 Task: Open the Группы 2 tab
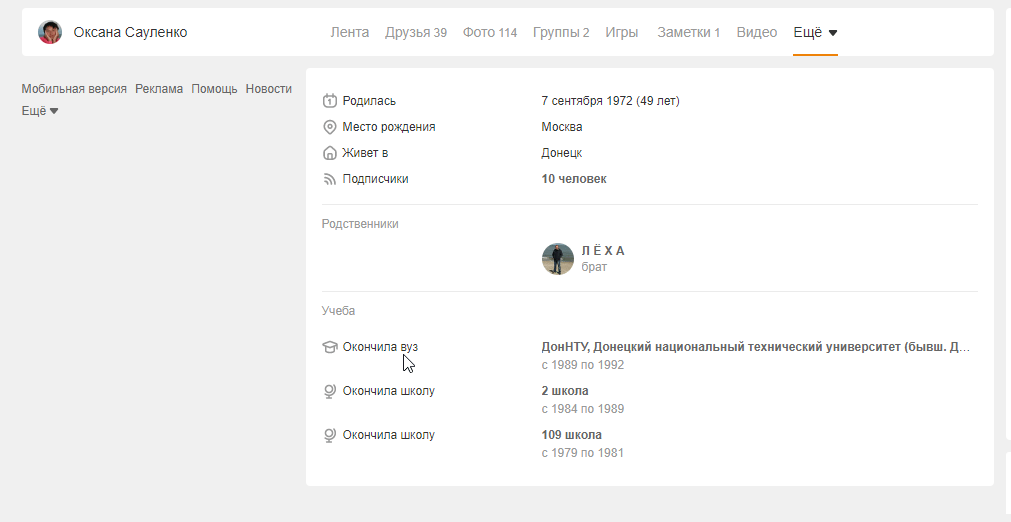pyautogui.click(x=561, y=32)
